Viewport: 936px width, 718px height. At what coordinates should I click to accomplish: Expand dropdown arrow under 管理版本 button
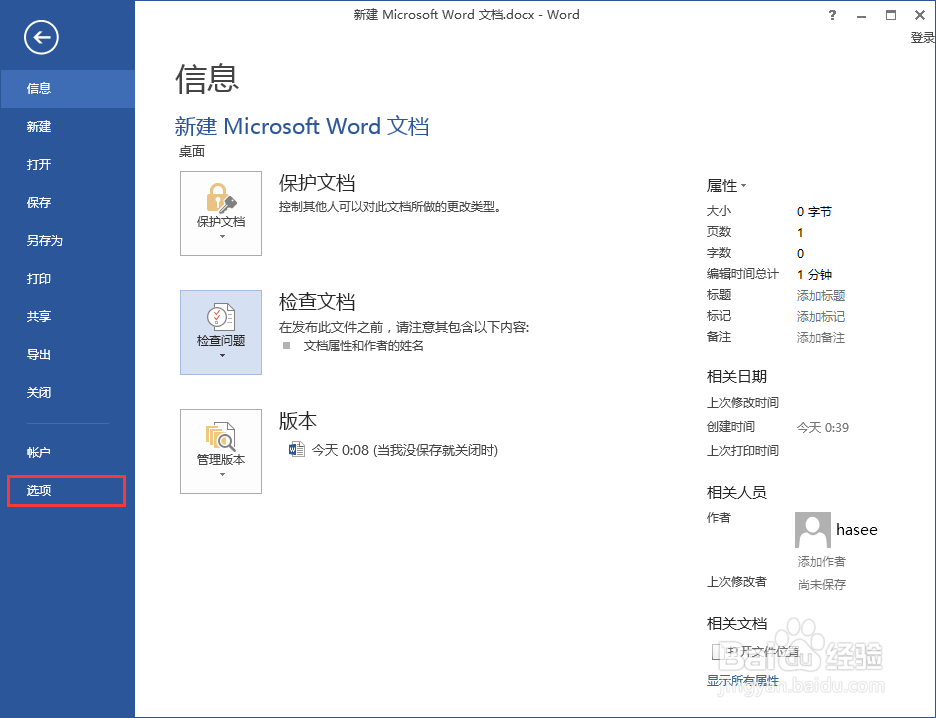coord(222,474)
